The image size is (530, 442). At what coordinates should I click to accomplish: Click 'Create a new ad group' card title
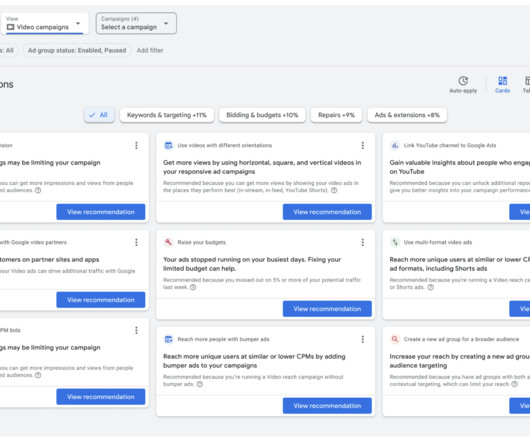tap(461, 339)
